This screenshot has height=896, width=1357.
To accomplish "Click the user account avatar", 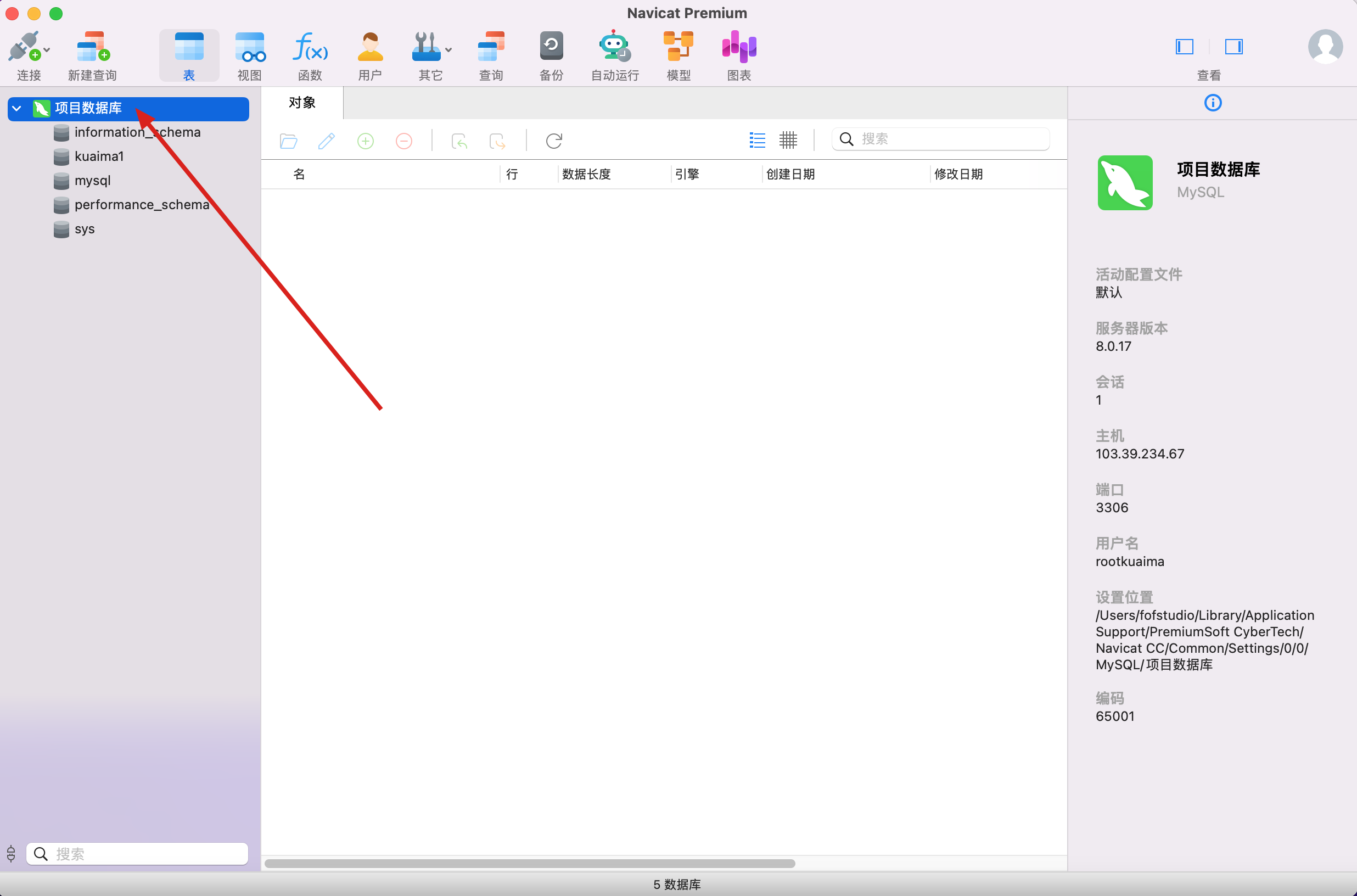I will click(x=1326, y=47).
